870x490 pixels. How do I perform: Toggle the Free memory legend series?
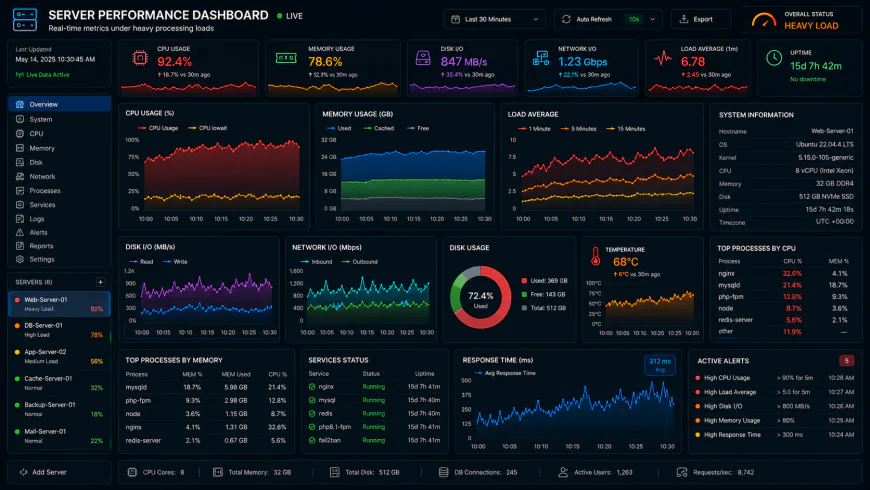coord(418,128)
